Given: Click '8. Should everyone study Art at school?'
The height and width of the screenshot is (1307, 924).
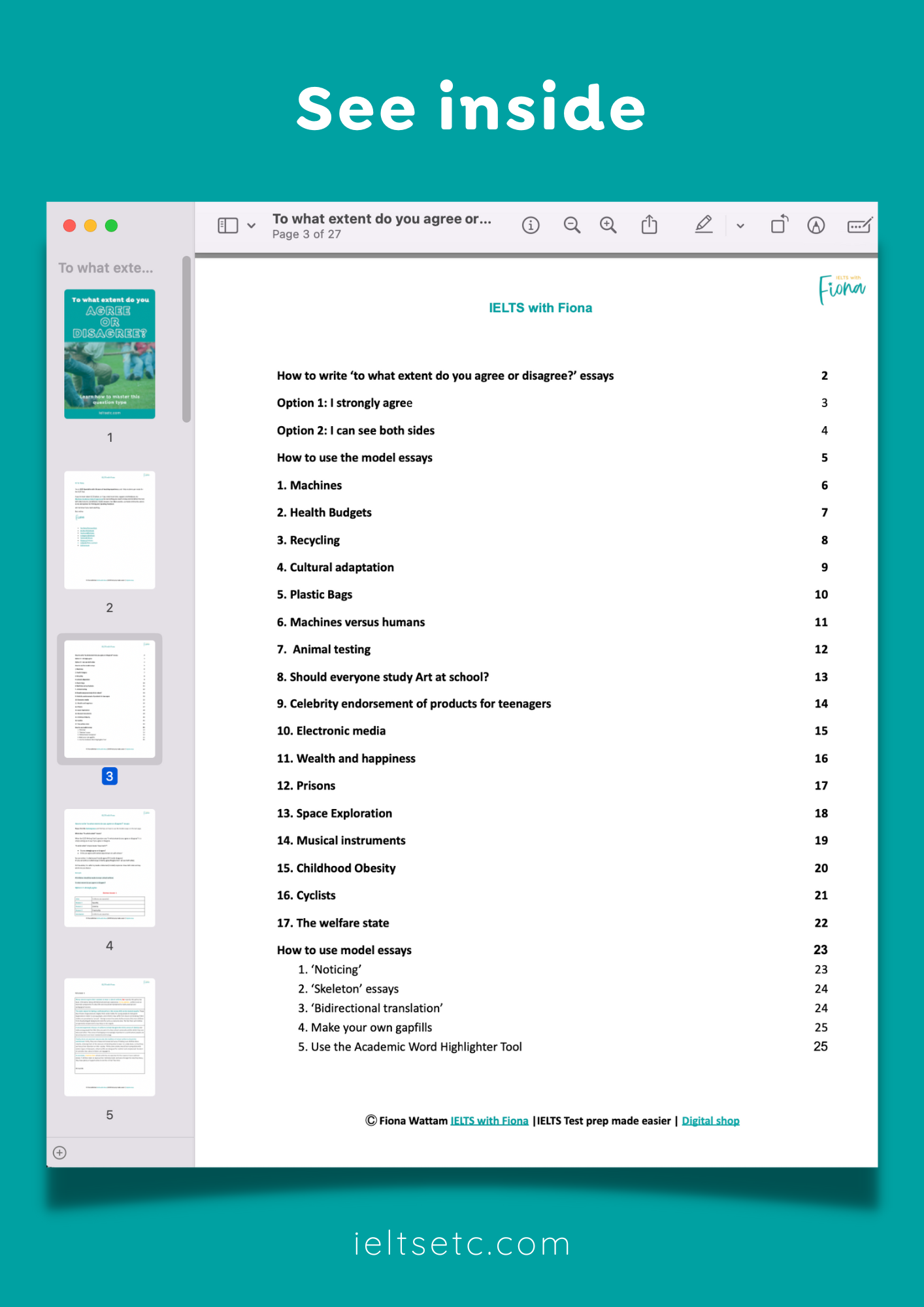Looking at the screenshot, I should coord(383,677).
